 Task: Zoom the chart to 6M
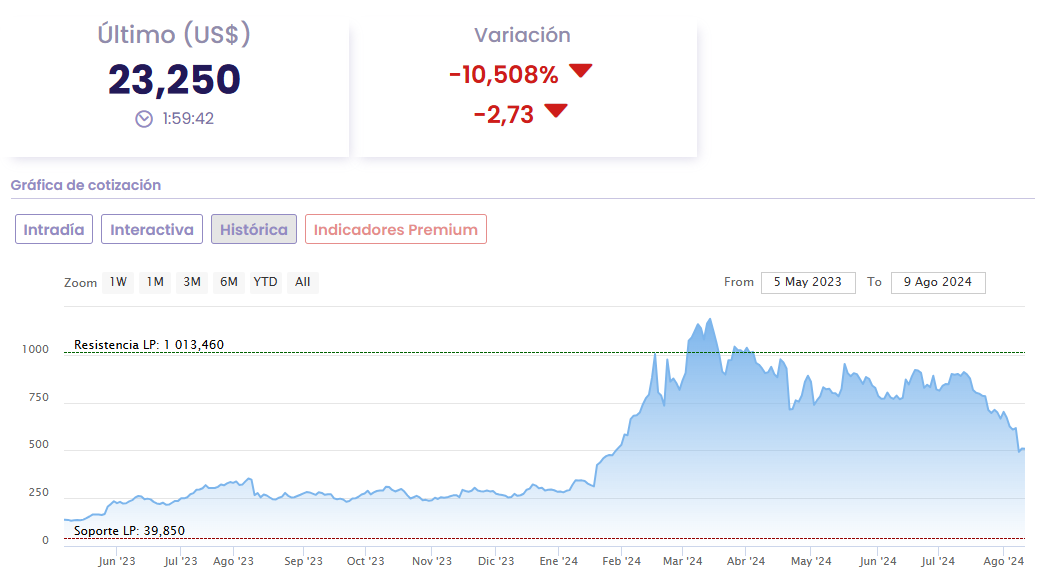click(229, 282)
